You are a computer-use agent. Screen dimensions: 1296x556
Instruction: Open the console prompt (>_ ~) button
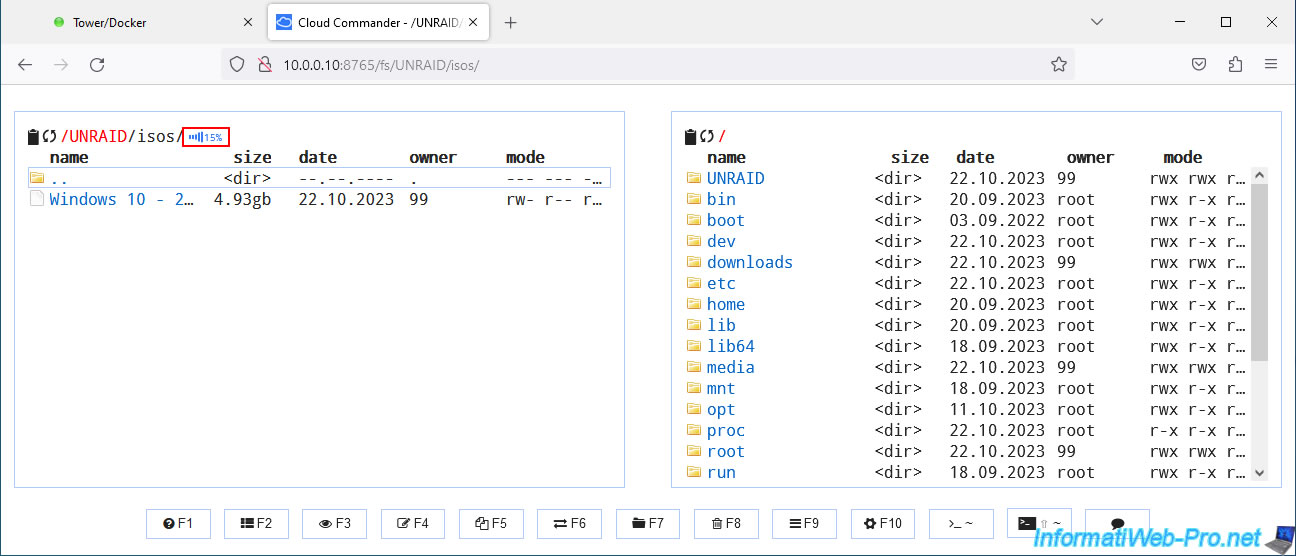[960, 523]
